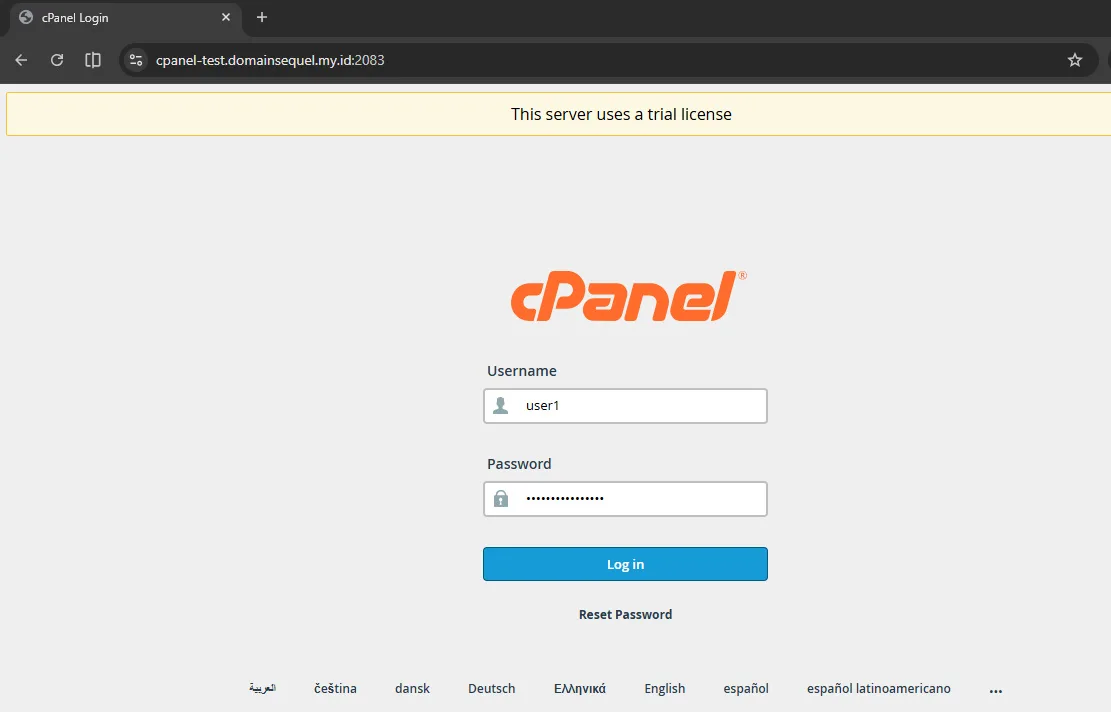Open the Reset Password link
Image resolution: width=1111 pixels, height=712 pixels.
click(625, 614)
